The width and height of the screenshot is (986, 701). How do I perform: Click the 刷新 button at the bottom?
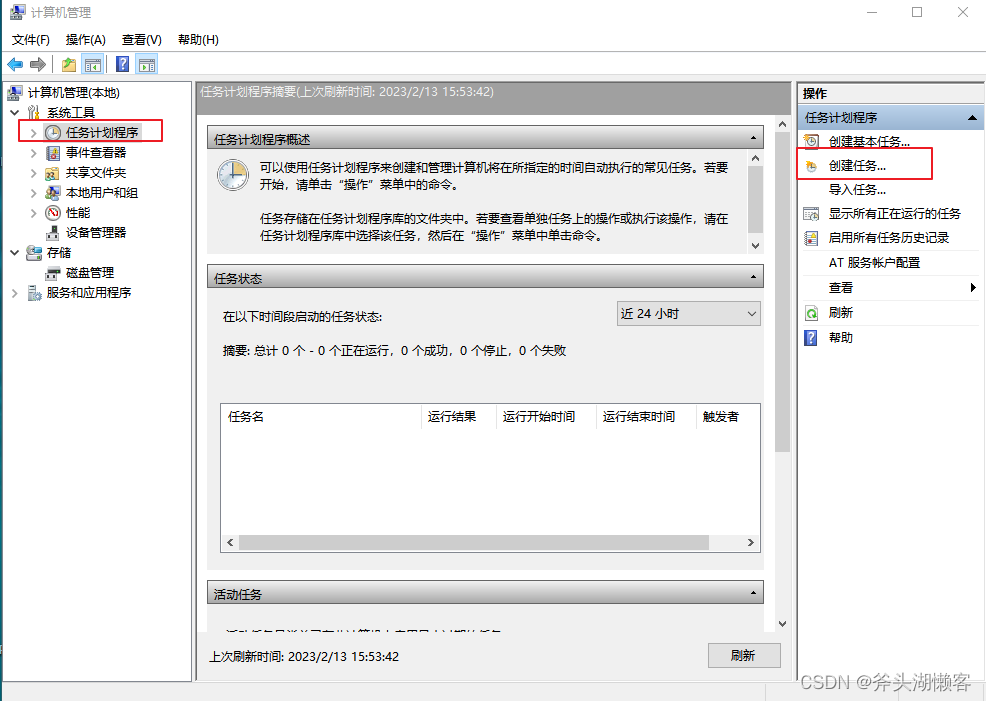click(744, 655)
